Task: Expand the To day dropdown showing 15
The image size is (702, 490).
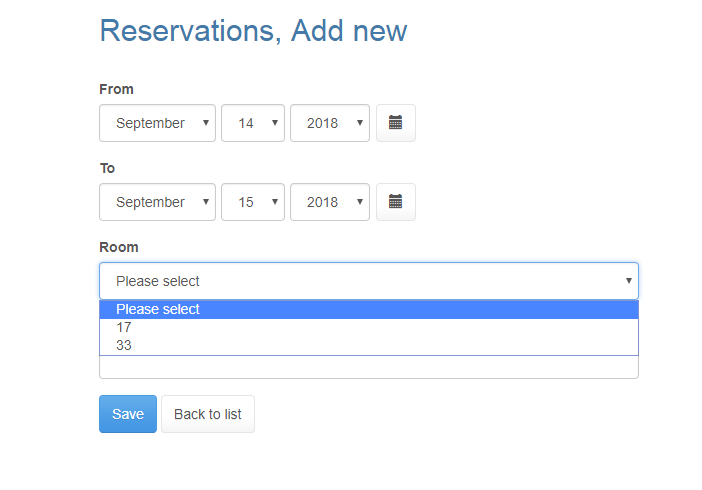Action: coord(253,202)
